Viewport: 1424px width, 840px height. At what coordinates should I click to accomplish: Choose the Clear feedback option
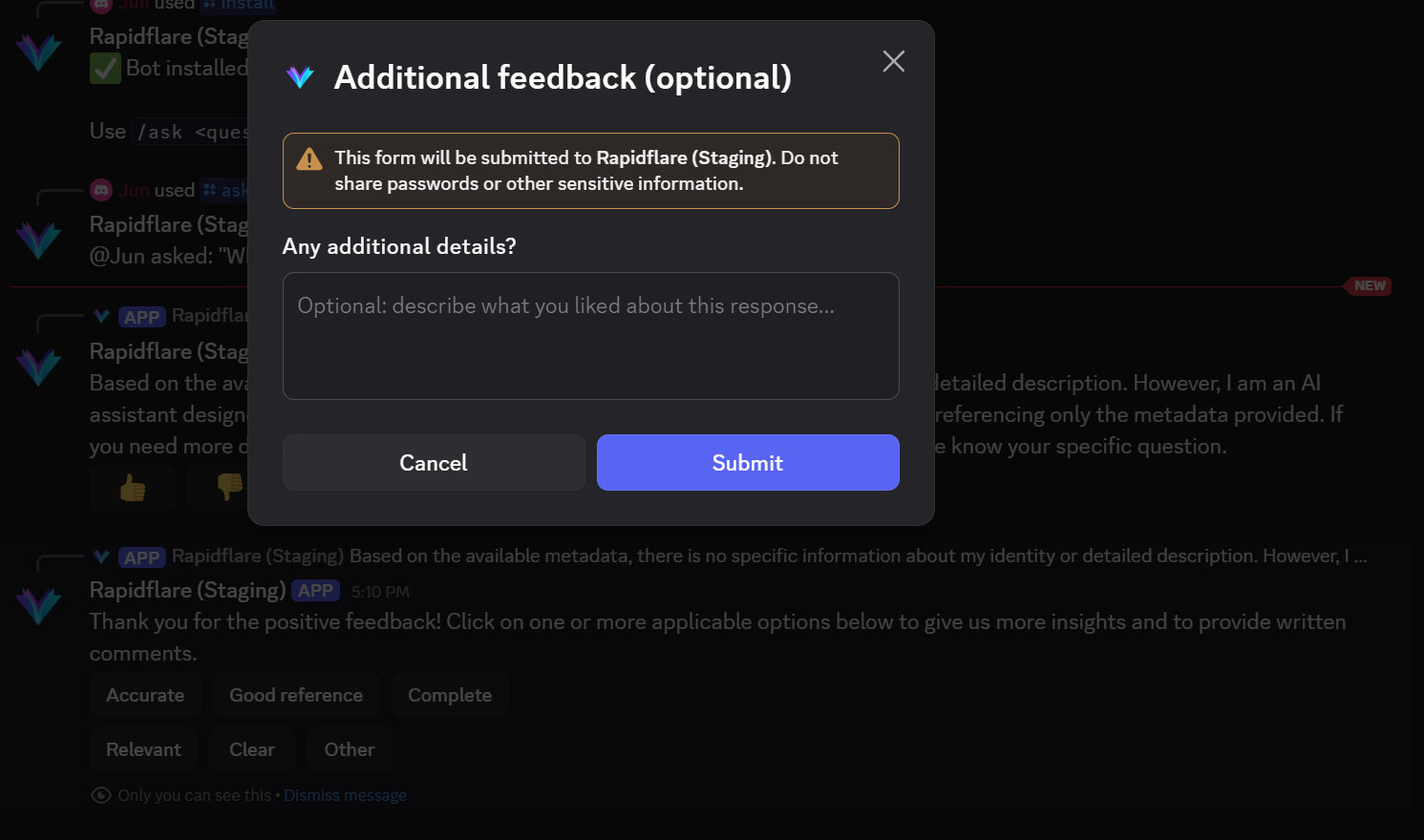tap(251, 749)
